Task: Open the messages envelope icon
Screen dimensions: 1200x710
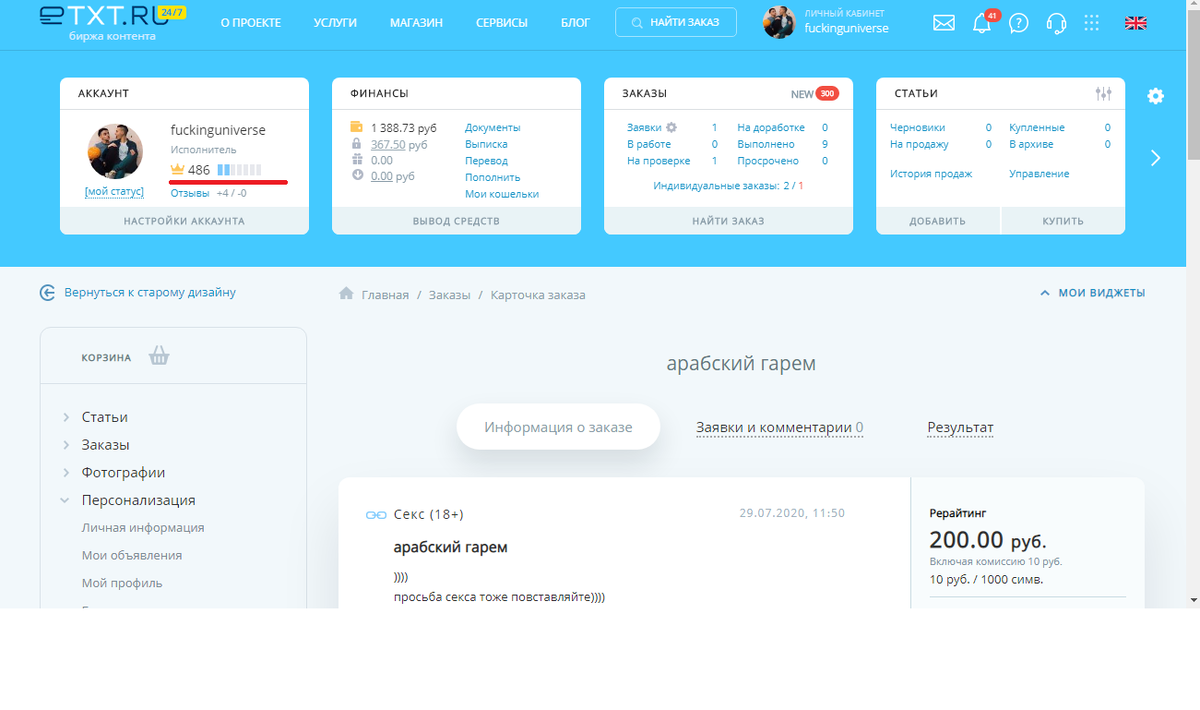Action: pyautogui.click(x=943, y=22)
